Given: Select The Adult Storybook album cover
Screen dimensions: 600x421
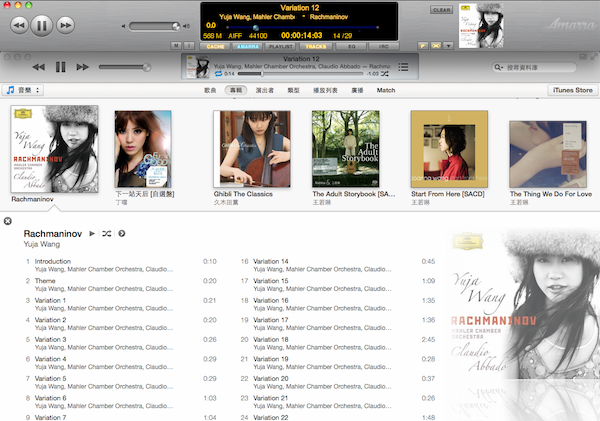Looking at the screenshot, I should coord(346,149).
